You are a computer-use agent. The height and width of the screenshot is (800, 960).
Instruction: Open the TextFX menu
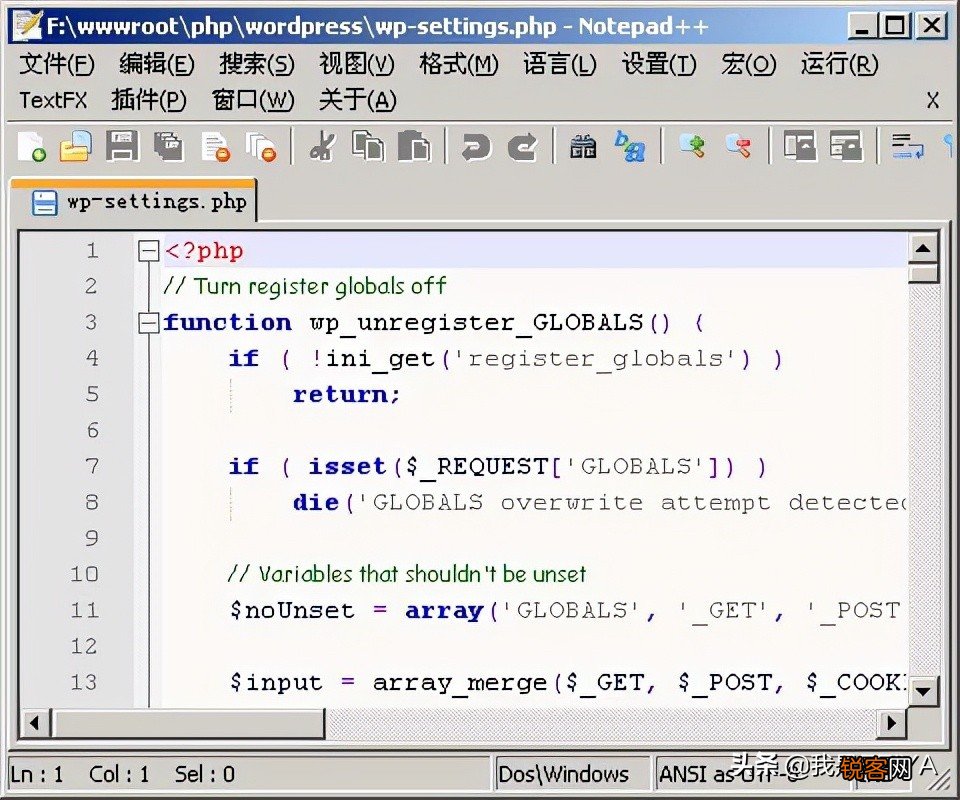pyautogui.click(x=53, y=100)
